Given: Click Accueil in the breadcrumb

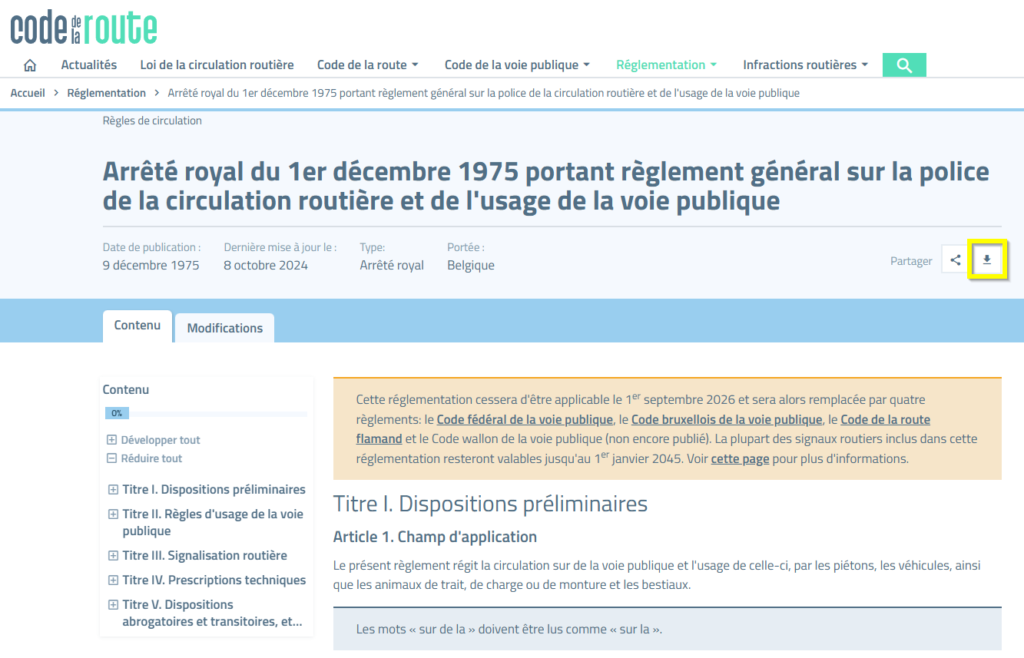Looking at the screenshot, I should click(x=27, y=93).
